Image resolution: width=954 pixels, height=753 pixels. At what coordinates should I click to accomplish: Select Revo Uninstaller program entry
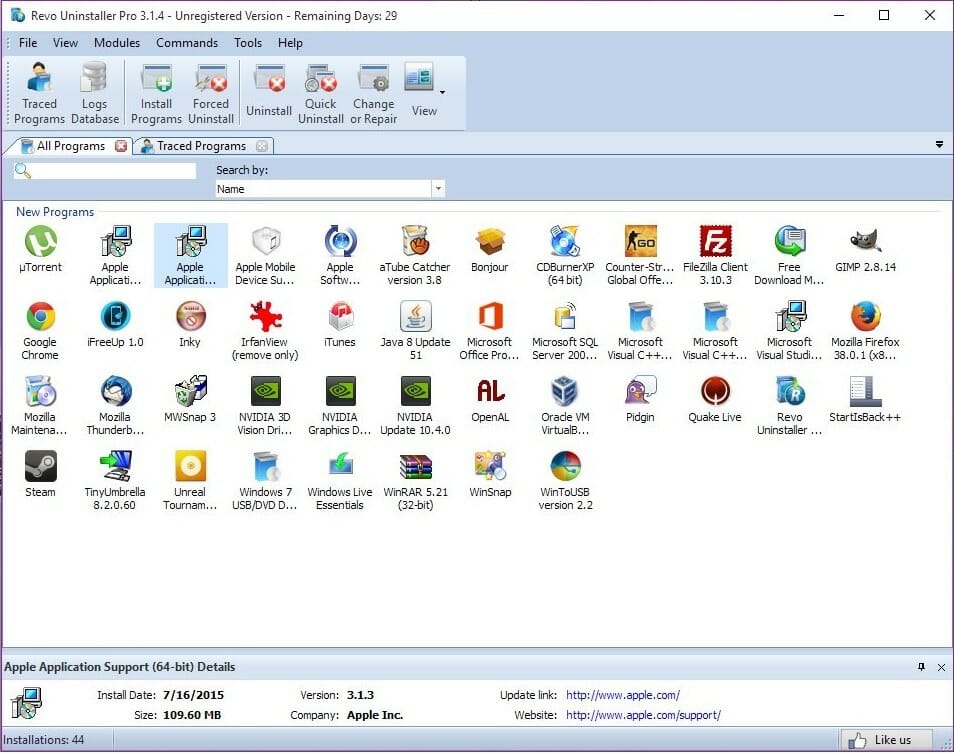point(790,405)
